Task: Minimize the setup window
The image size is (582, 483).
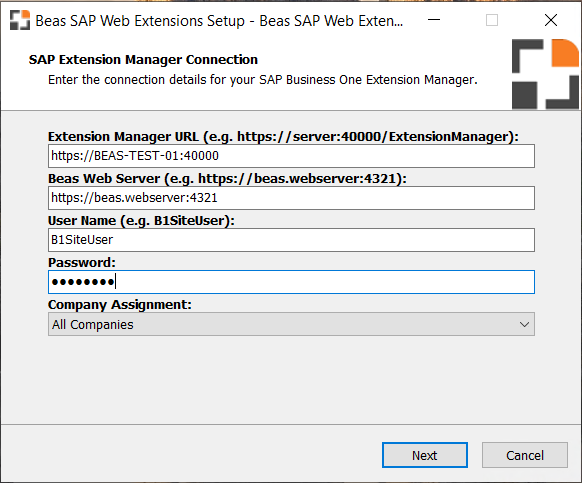Action: pyautogui.click(x=434, y=20)
